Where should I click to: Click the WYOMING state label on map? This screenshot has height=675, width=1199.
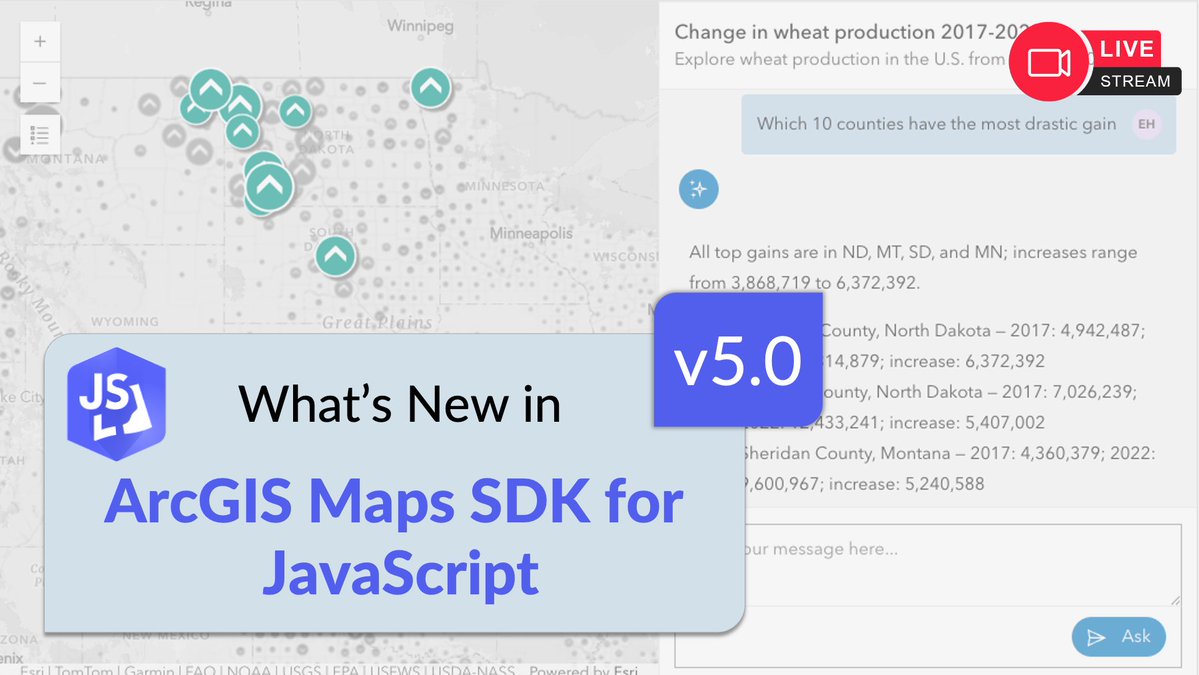click(x=125, y=322)
